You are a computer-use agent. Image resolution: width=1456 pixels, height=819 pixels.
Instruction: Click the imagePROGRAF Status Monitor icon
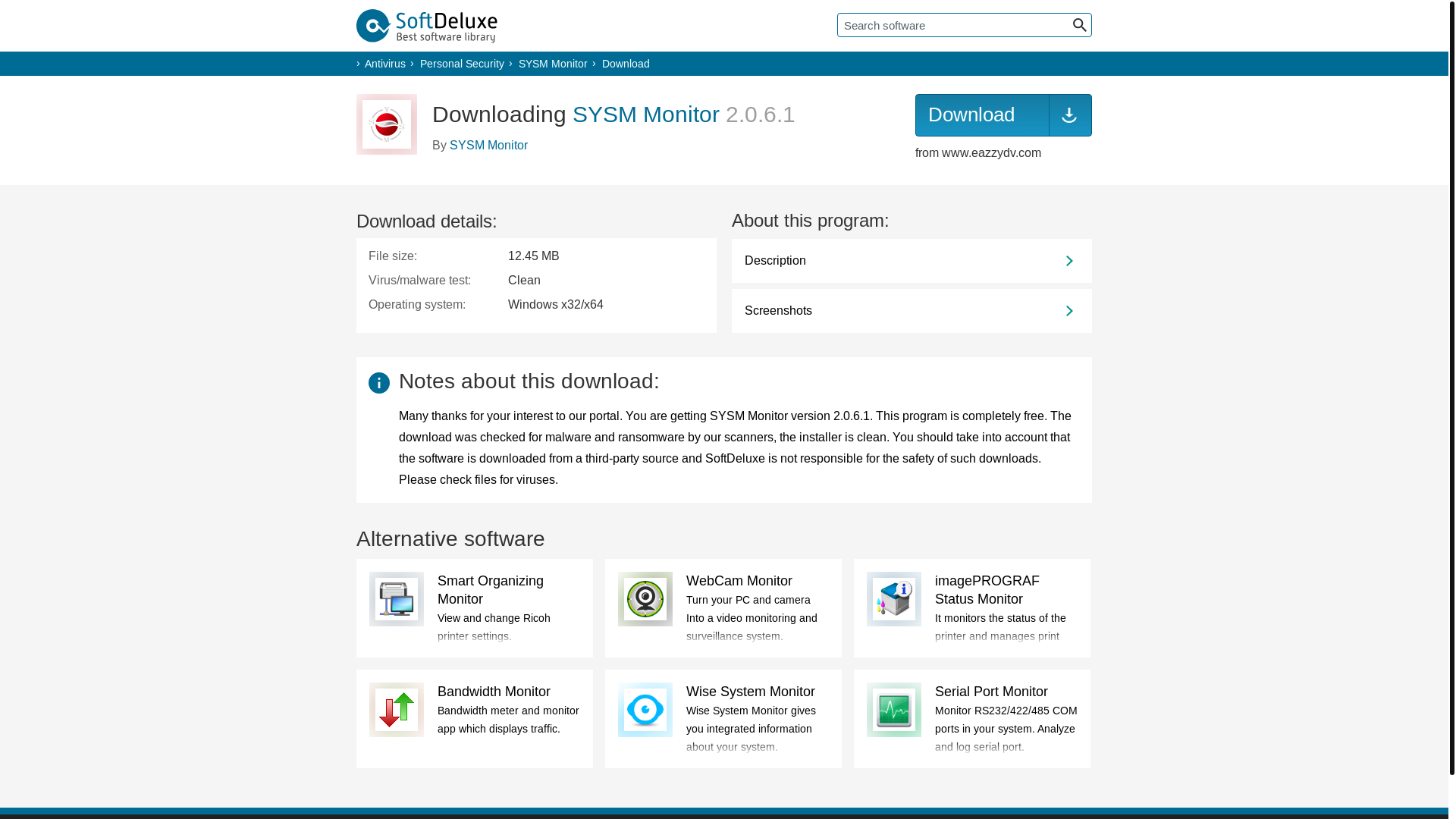coord(894,599)
